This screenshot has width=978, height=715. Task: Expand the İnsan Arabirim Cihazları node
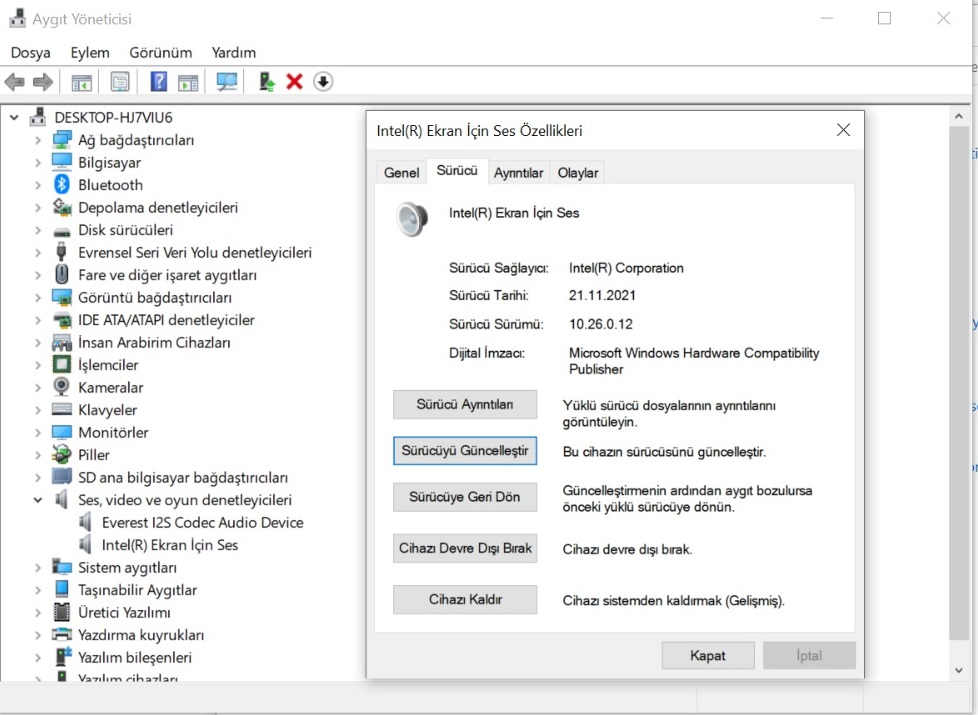coord(37,343)
